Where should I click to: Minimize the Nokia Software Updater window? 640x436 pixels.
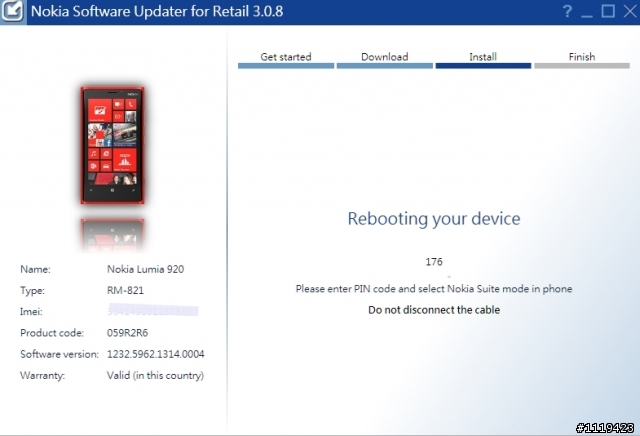(x=587, y=16)
